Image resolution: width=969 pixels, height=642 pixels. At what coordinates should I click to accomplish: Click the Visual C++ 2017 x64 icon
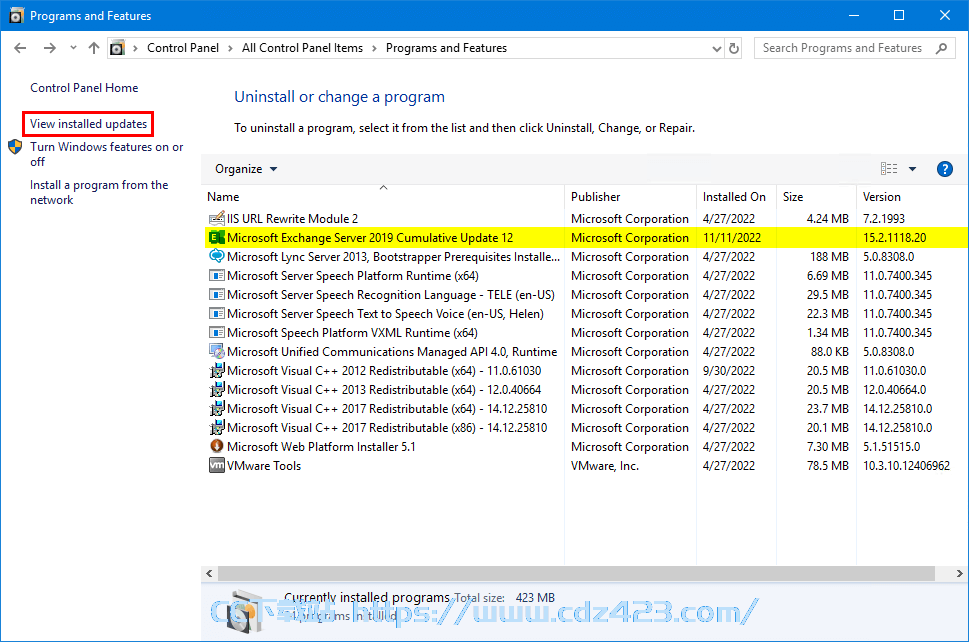pyautogui.click(x=217, y=408)
